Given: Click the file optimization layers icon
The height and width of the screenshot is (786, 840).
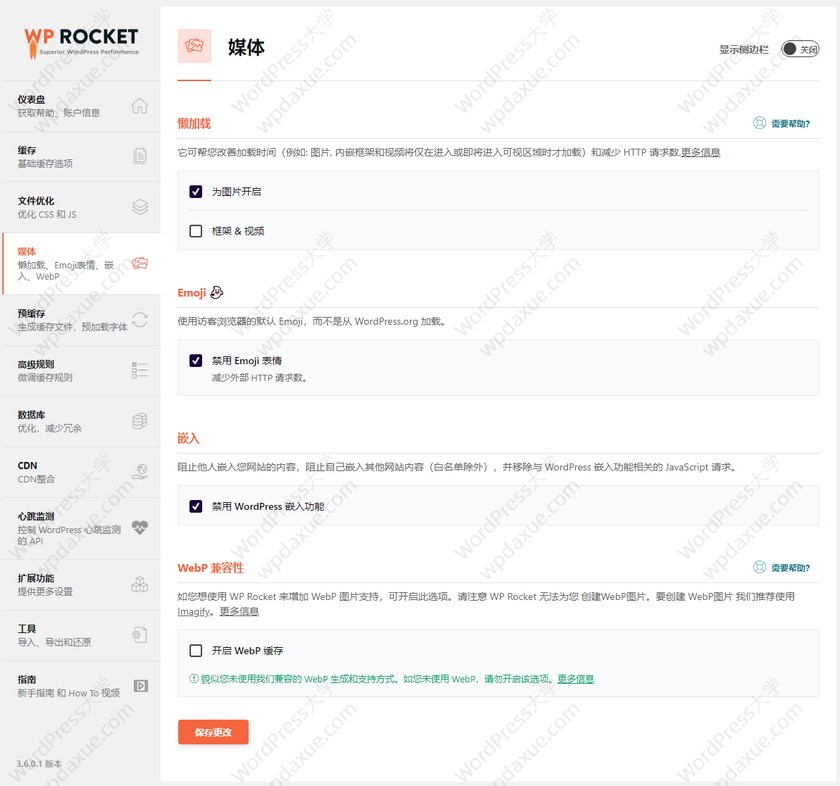Looking at the screenshot, I should click(x=140, y=207).
